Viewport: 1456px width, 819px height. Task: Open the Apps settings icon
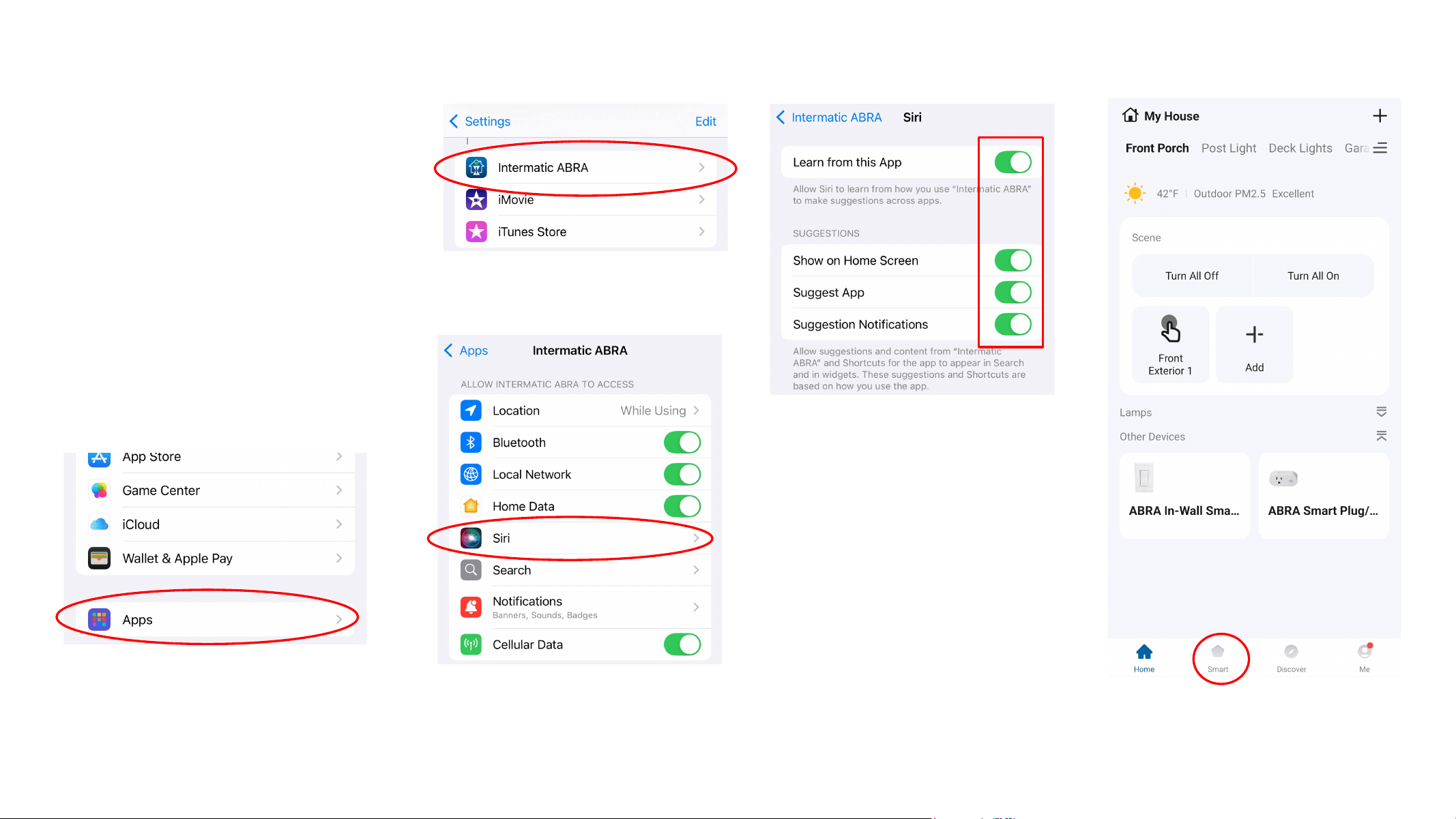point(99,619)
